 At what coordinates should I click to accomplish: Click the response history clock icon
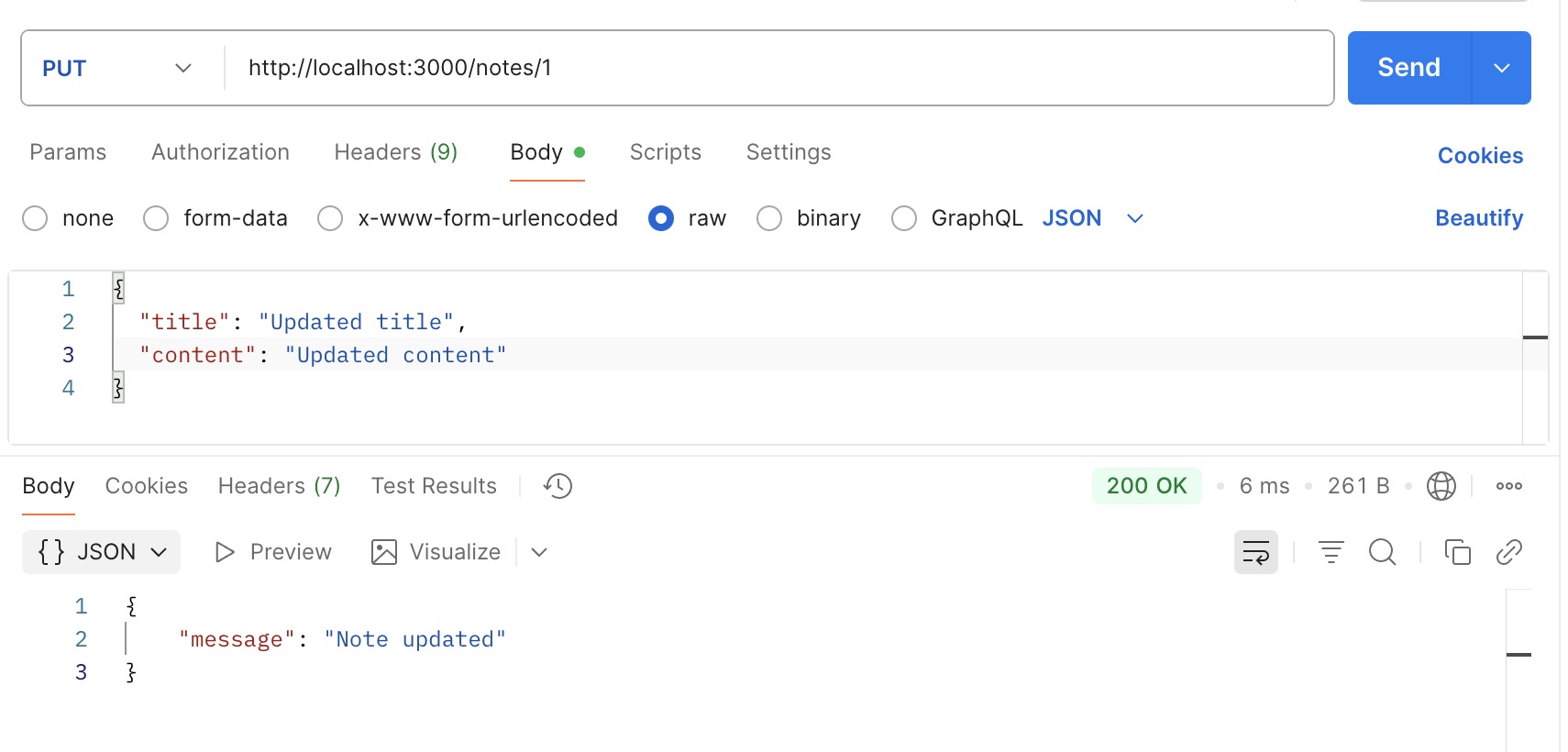tap(558, 486)
